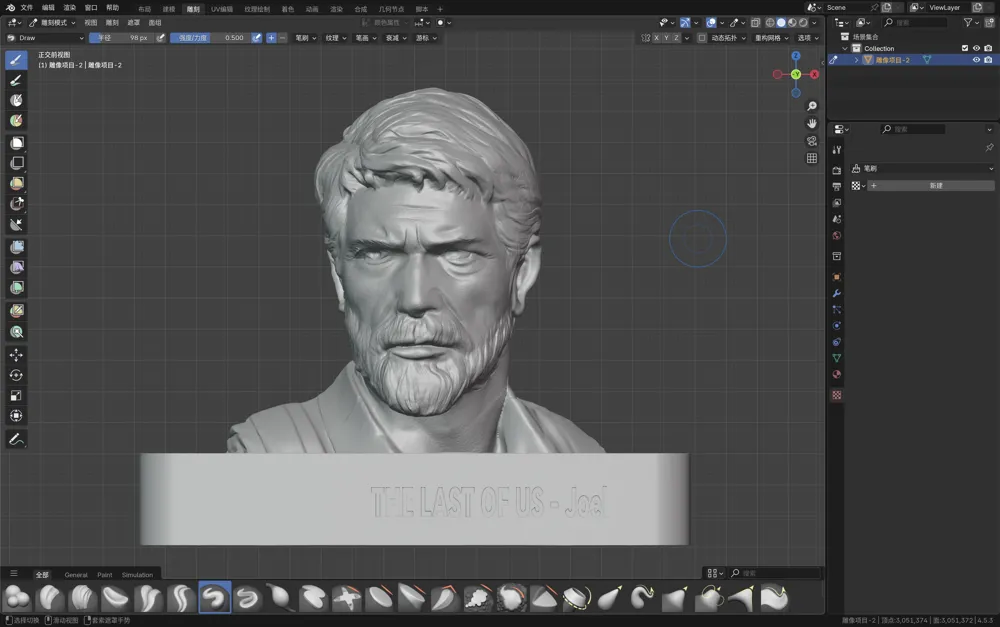Open the Simulation tab in asset shelf
Image resolution: width=1000 pixels, height=627 pixels.
click(x=137, y=575)
